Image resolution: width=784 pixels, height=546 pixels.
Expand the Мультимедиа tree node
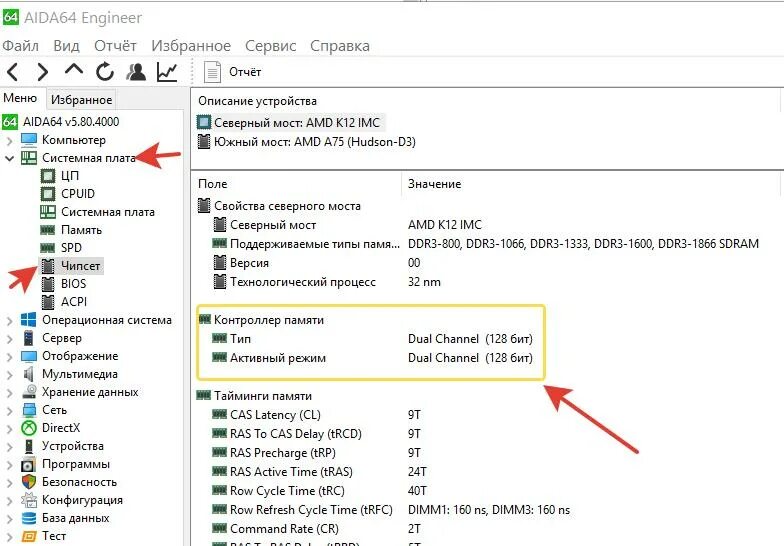(10, 374)
